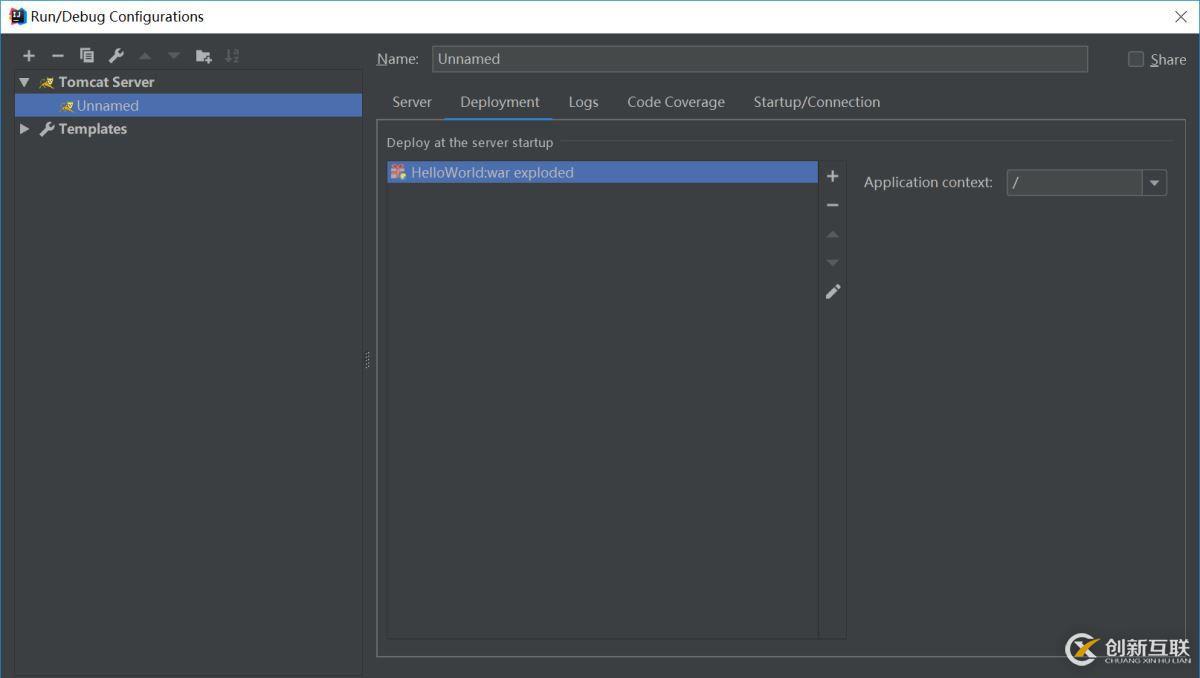This screenshot has width=1200, height=678.
Task: Open the Application context dropdown
Action: click(x=1155, y=182)
